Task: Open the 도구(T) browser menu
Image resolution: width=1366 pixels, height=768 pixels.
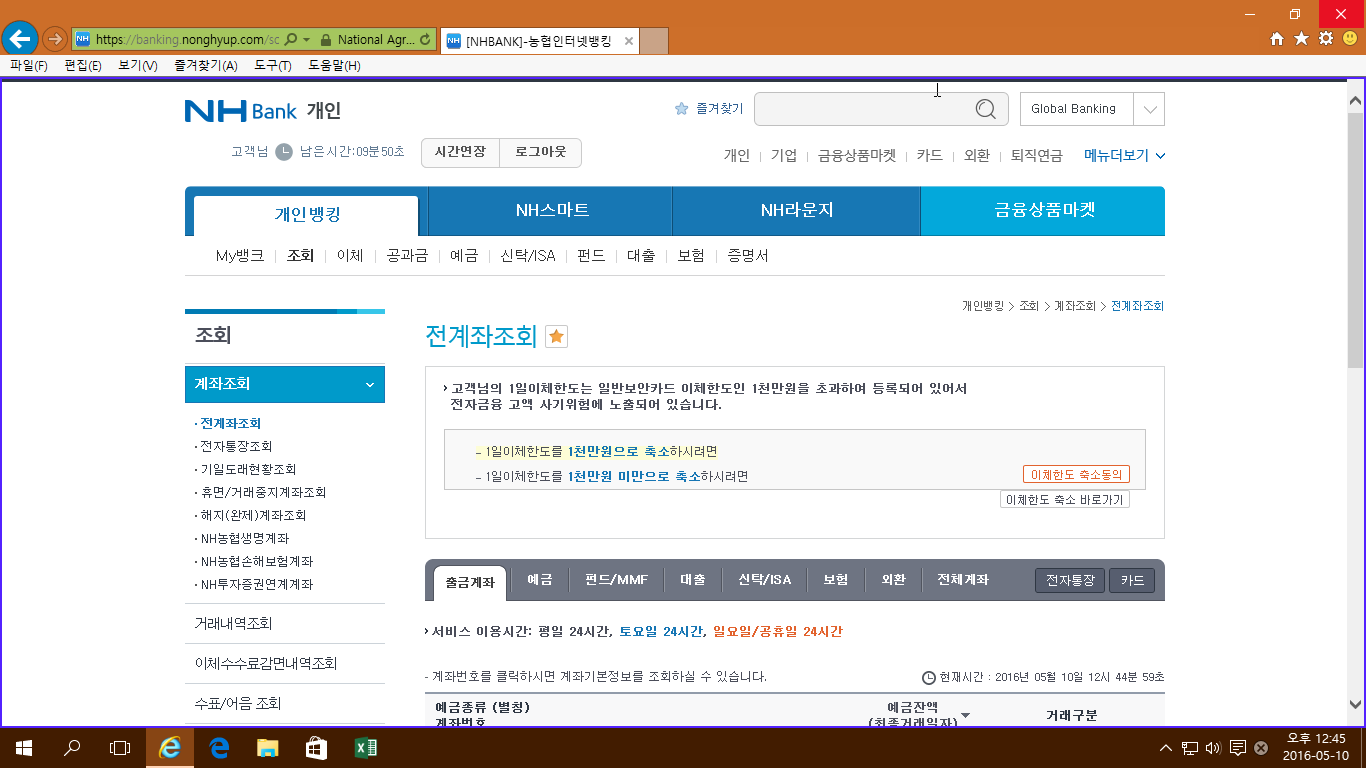Action: click(x=272, y=65)
